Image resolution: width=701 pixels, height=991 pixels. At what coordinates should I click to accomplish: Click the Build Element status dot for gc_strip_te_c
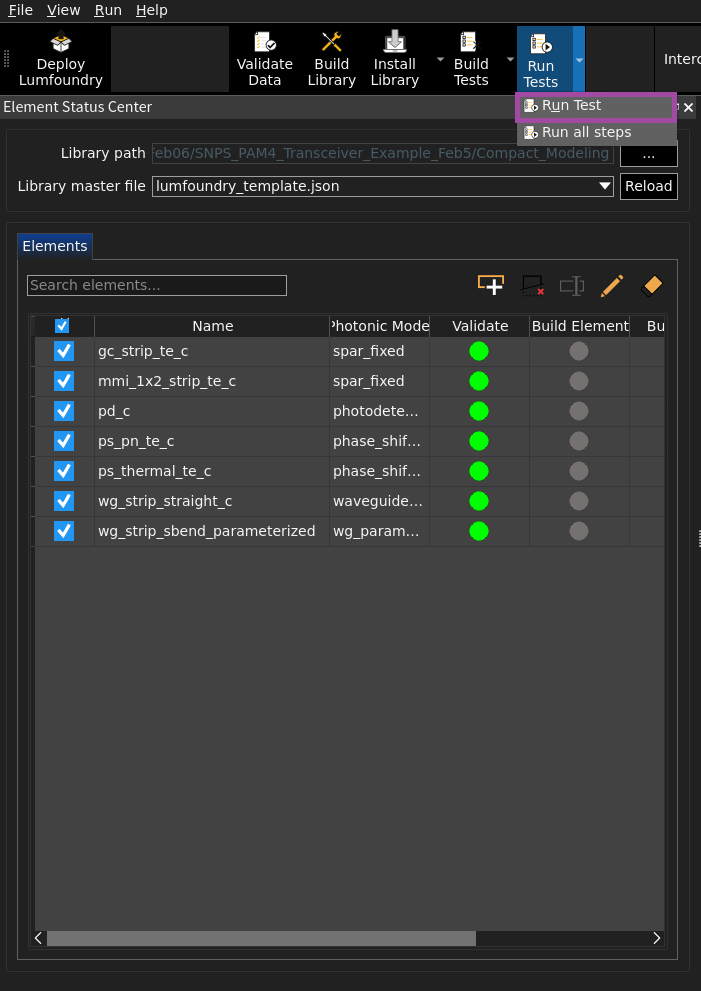(x=579, y=351)
